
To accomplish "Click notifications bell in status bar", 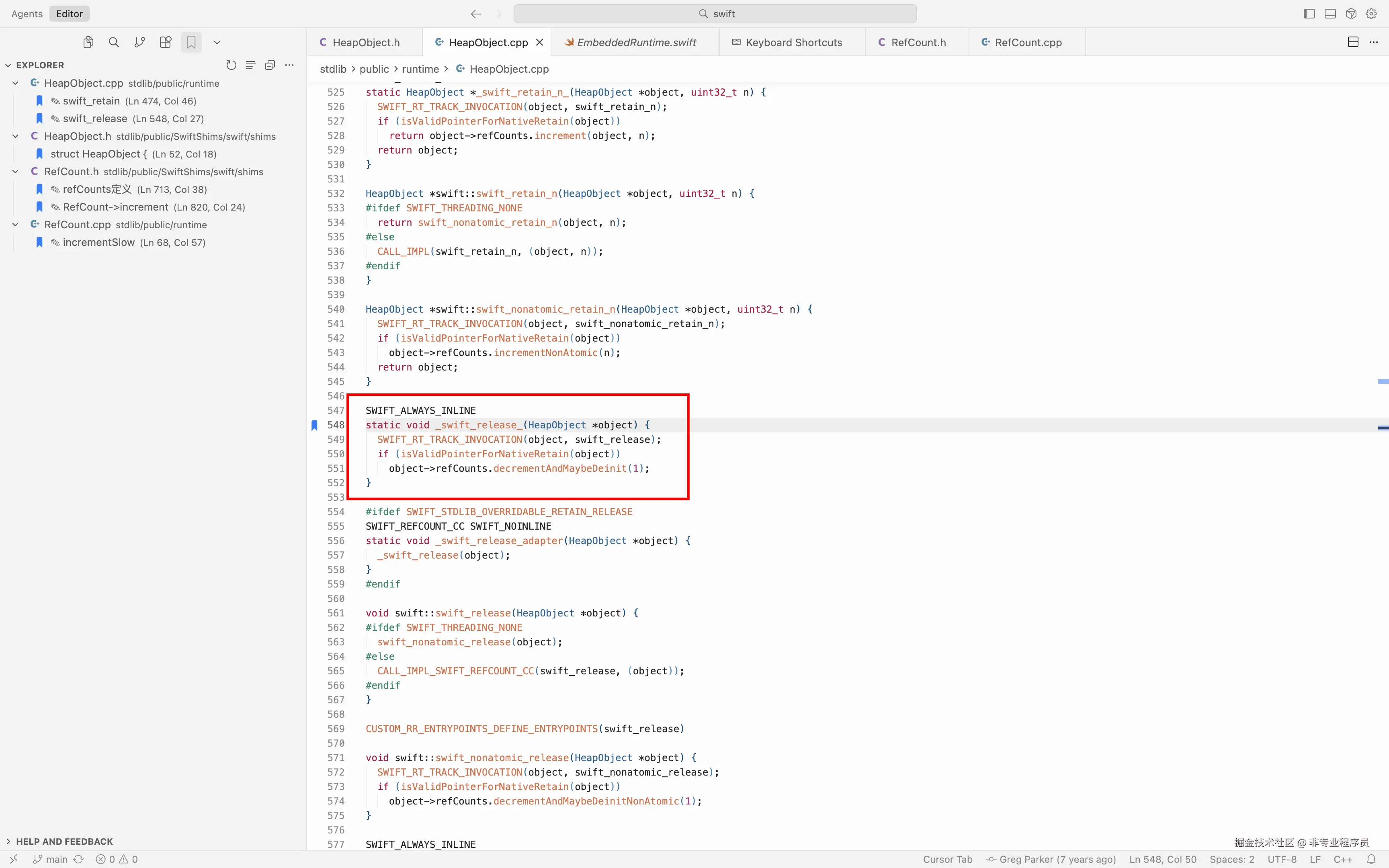I will pyautogui.click(x=1371, y=860).
